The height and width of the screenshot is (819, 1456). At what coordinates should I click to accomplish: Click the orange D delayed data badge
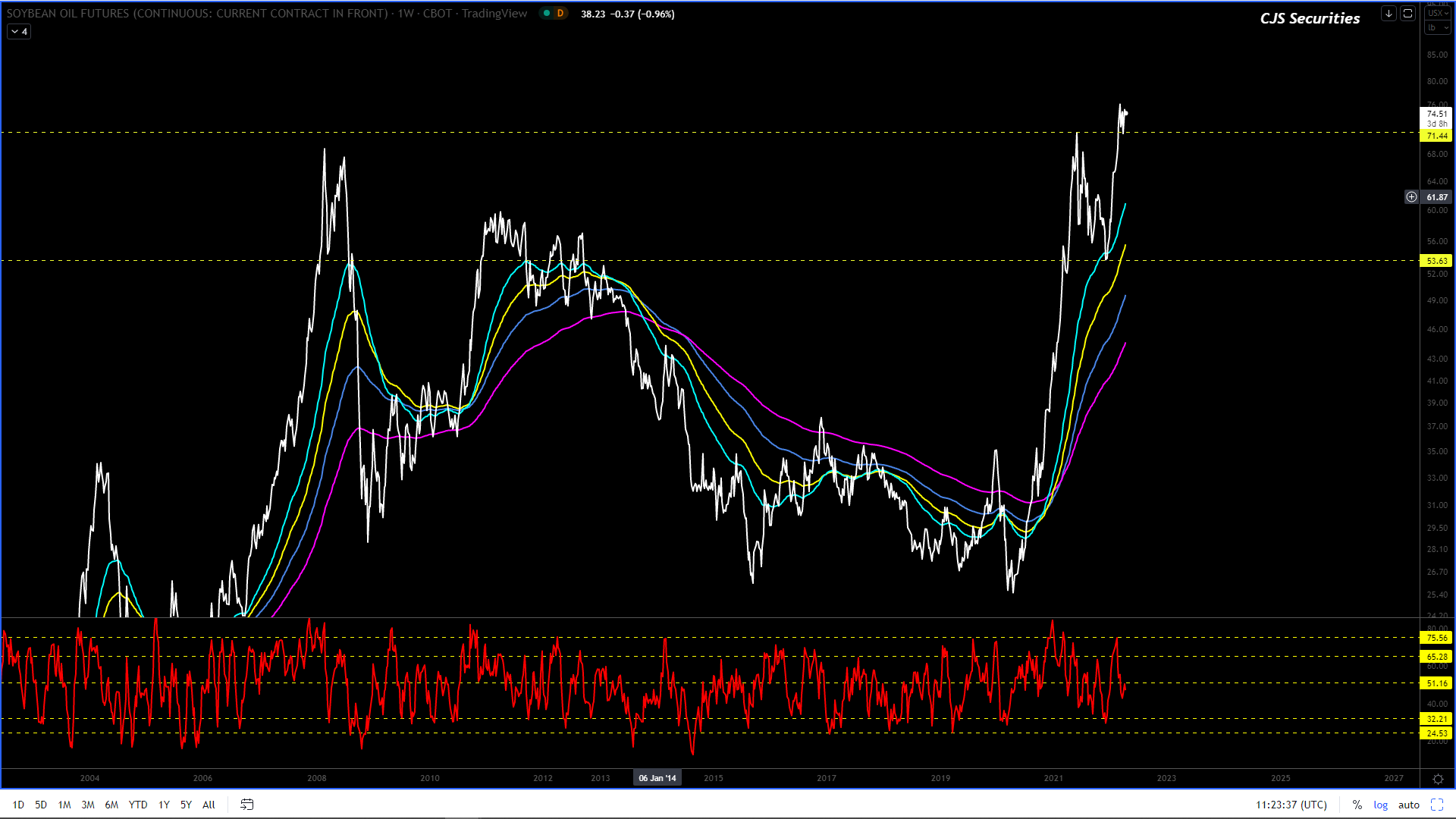pyautogui.click(x=560, y=14)
